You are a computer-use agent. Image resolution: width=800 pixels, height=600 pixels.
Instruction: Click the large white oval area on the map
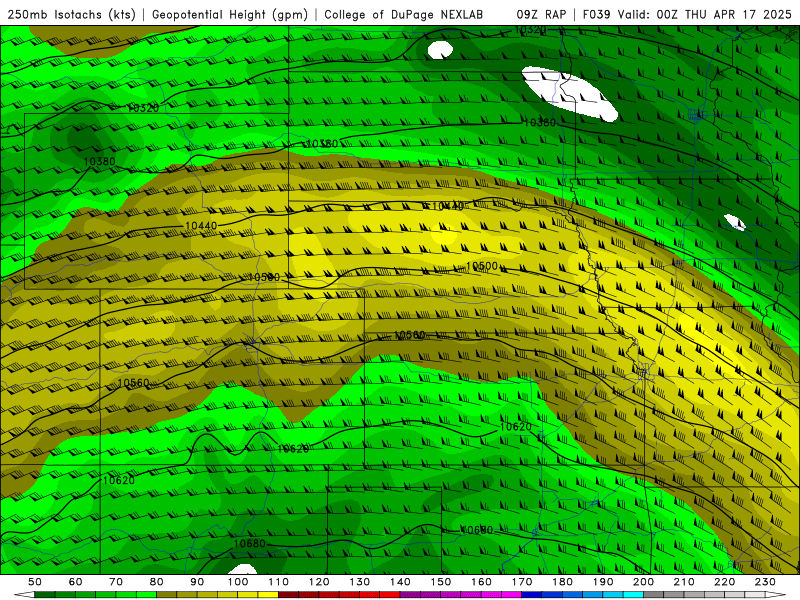(569, 94)
